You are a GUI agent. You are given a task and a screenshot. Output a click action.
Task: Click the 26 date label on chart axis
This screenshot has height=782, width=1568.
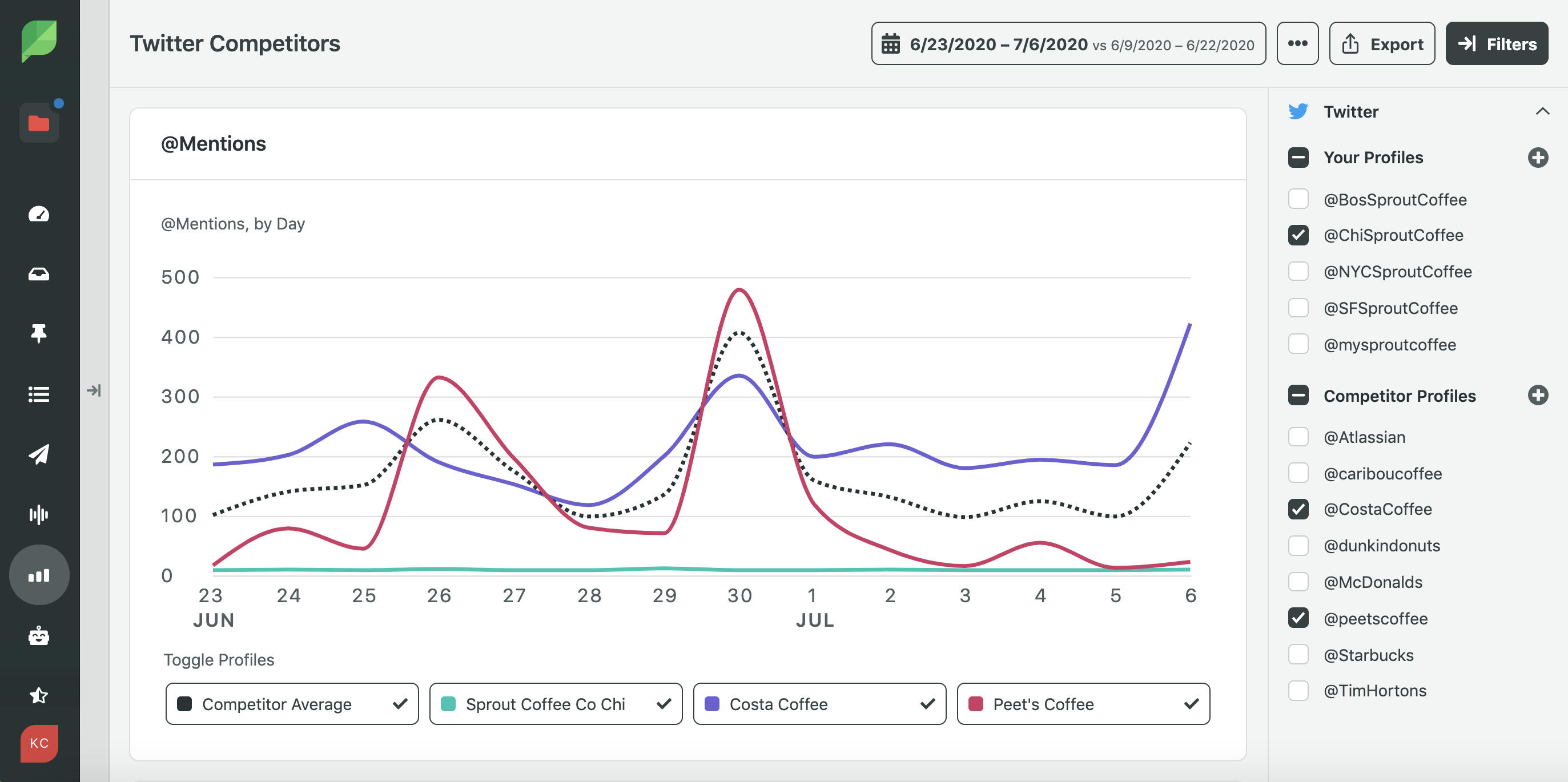(439, 595)
